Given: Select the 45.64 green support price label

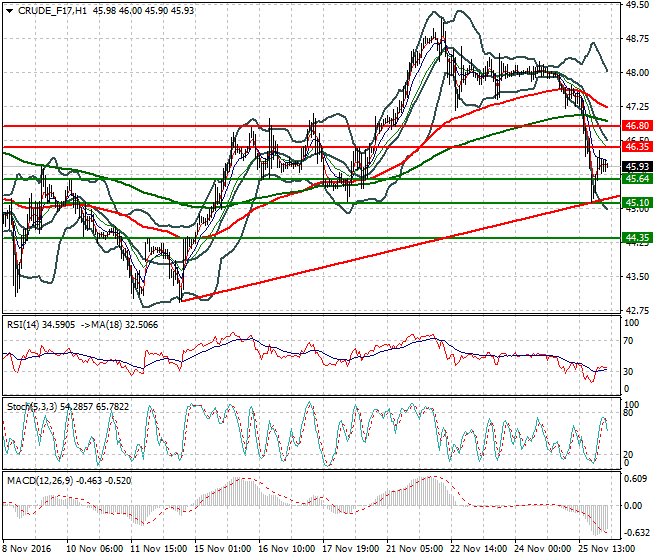Looking at the screenshot, I should pyautogui.click(x=638, y=179).
